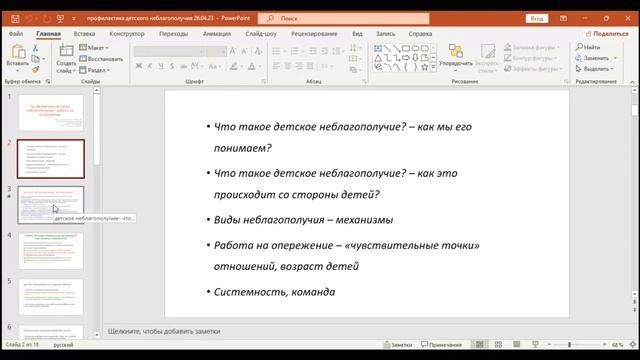Fit slide to window icon

(633, 345)
